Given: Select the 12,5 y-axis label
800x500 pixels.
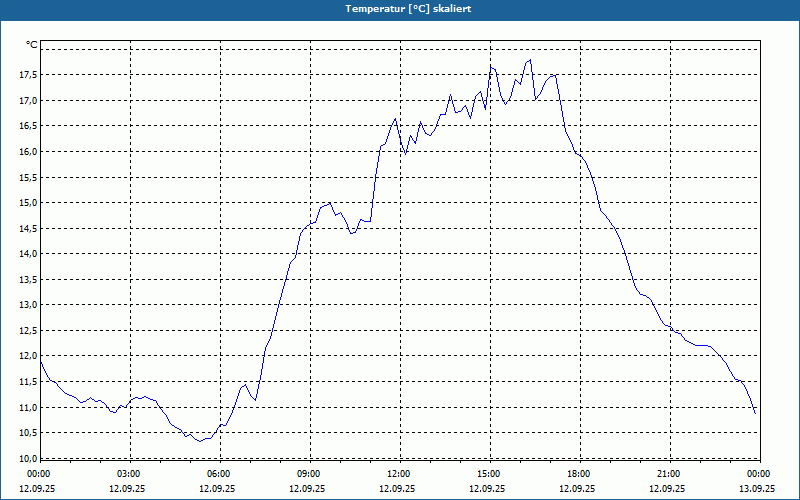Looking at the screenshot, I should click(28, 331).
